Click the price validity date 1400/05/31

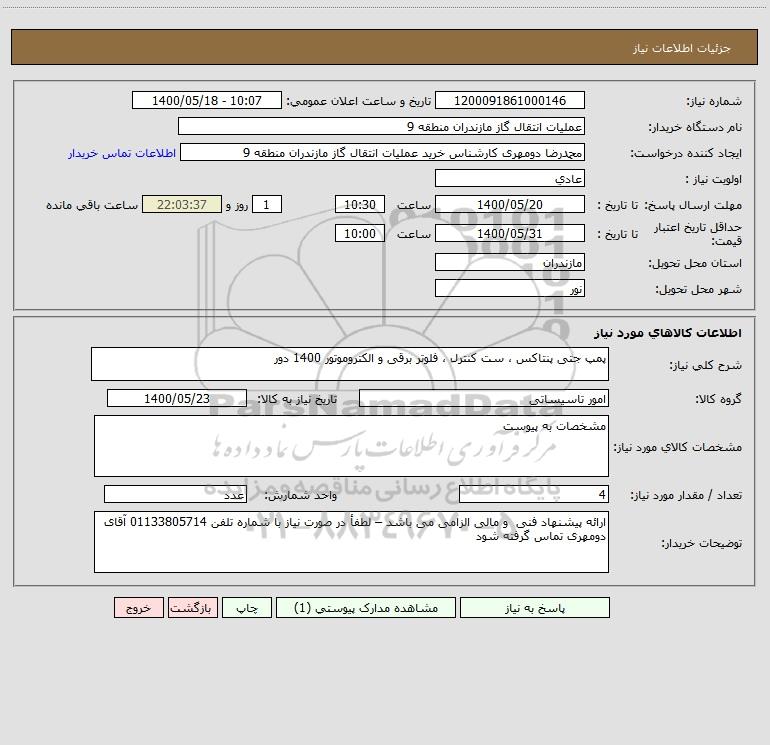(510, 233)
